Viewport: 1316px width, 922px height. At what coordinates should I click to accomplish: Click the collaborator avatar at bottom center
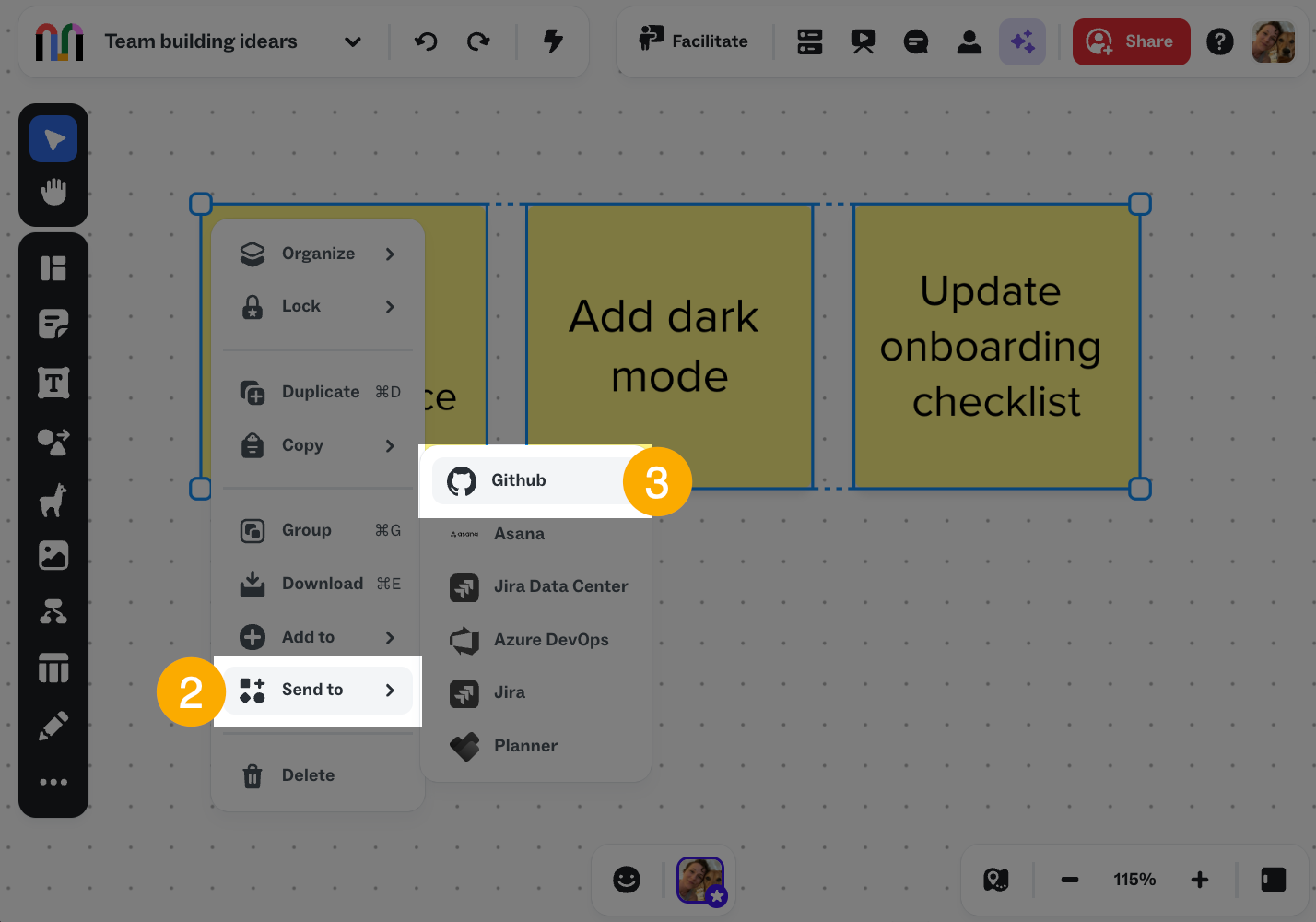point(700,880)
